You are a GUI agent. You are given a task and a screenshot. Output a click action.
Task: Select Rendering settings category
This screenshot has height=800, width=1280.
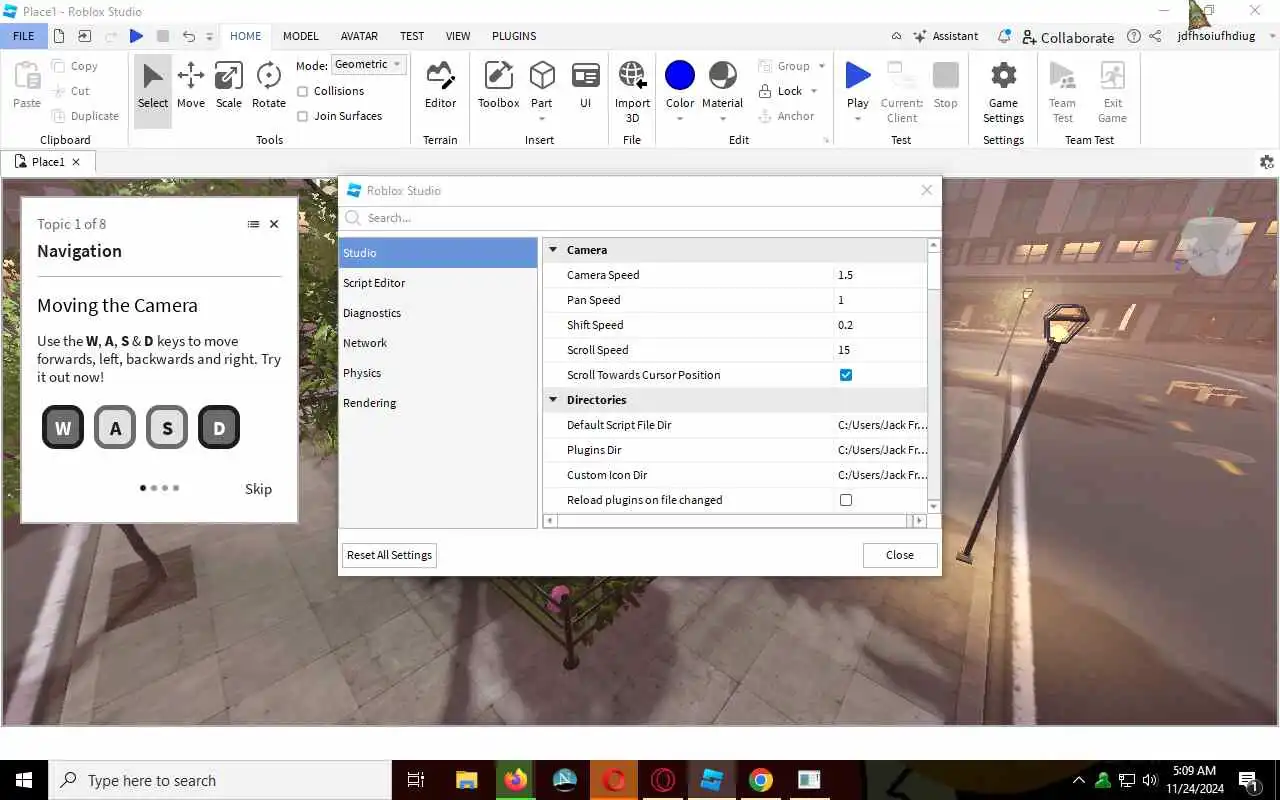438,403
